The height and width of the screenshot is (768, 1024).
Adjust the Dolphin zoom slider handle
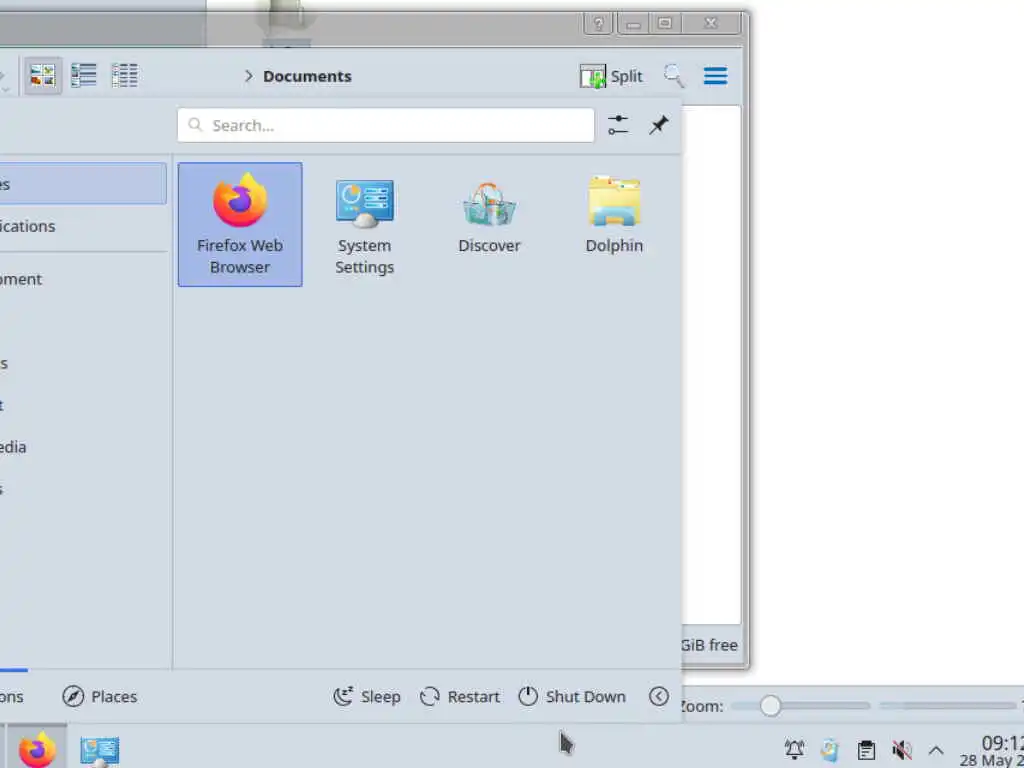tap(770, 705)
